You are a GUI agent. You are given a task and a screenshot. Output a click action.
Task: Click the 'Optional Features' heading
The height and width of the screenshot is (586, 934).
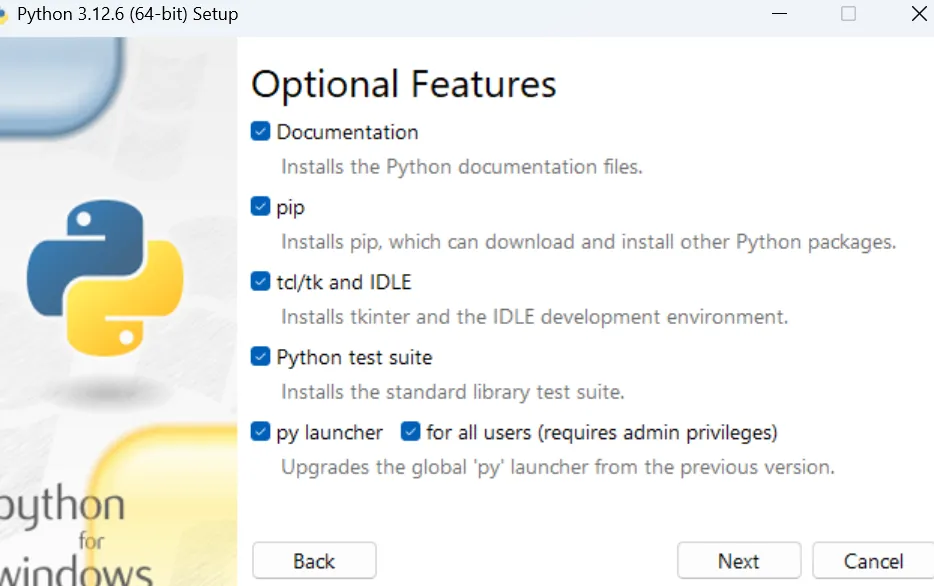pos(403,84)
